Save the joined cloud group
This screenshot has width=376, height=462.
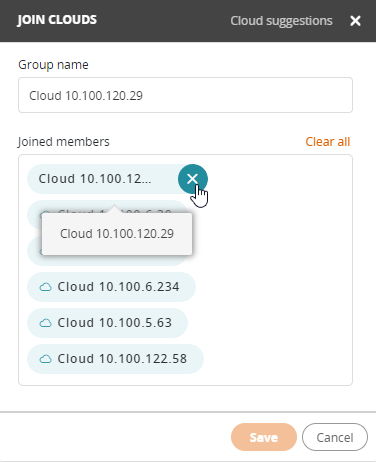[264, 437]
